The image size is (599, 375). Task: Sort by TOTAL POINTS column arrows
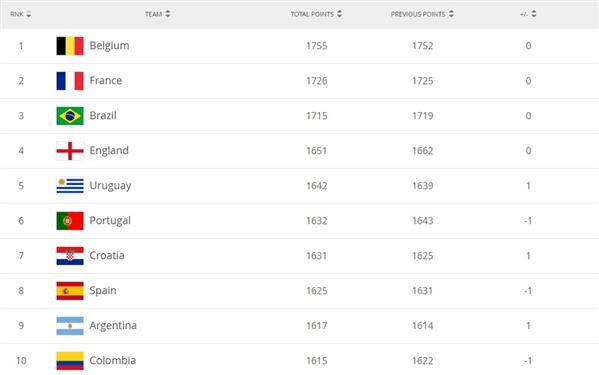[x=339, y=14]
